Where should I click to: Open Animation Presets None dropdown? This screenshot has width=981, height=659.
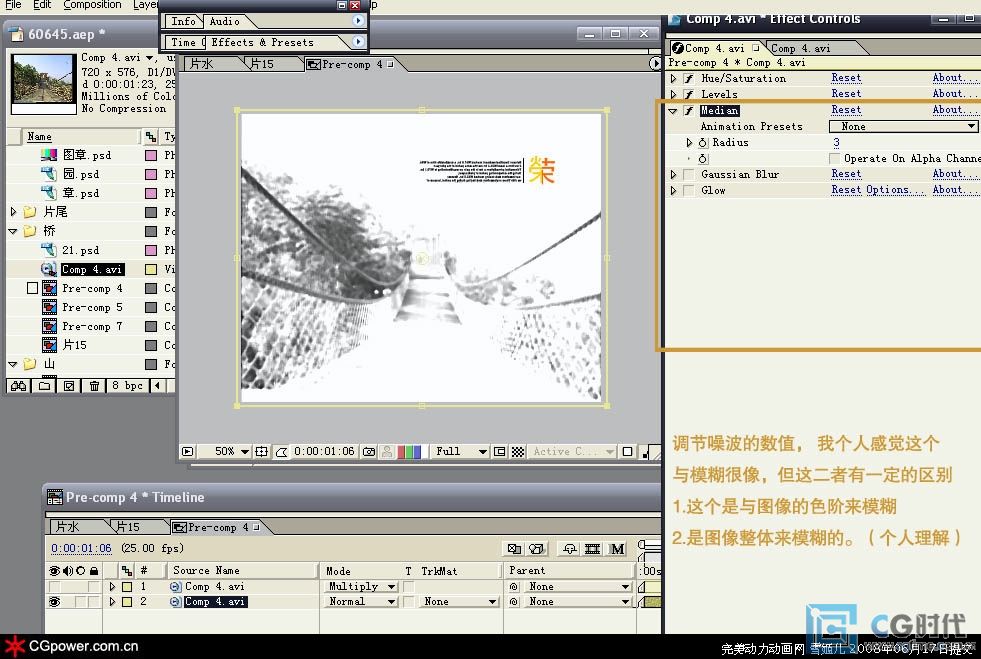coord(903,126)
